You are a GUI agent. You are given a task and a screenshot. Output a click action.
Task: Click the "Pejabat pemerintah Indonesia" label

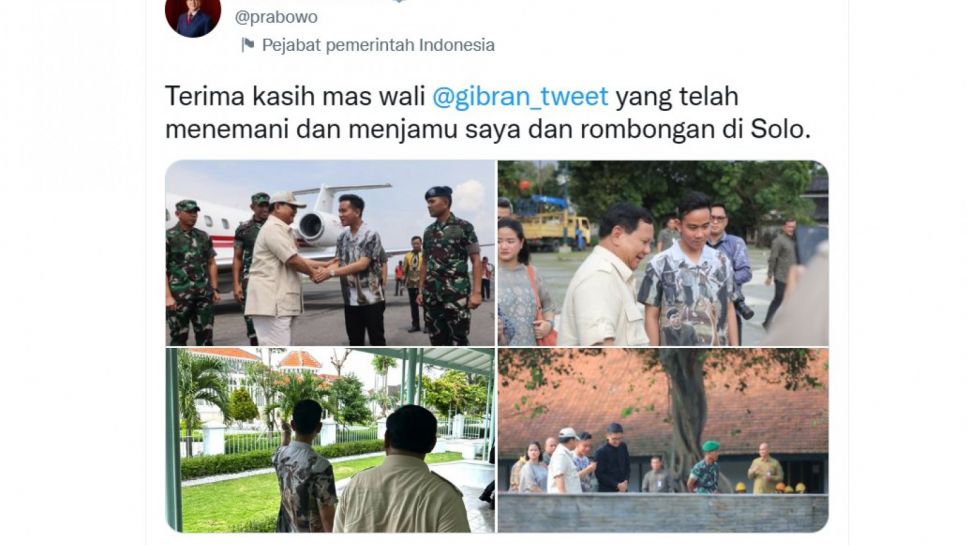coord(378,45)
